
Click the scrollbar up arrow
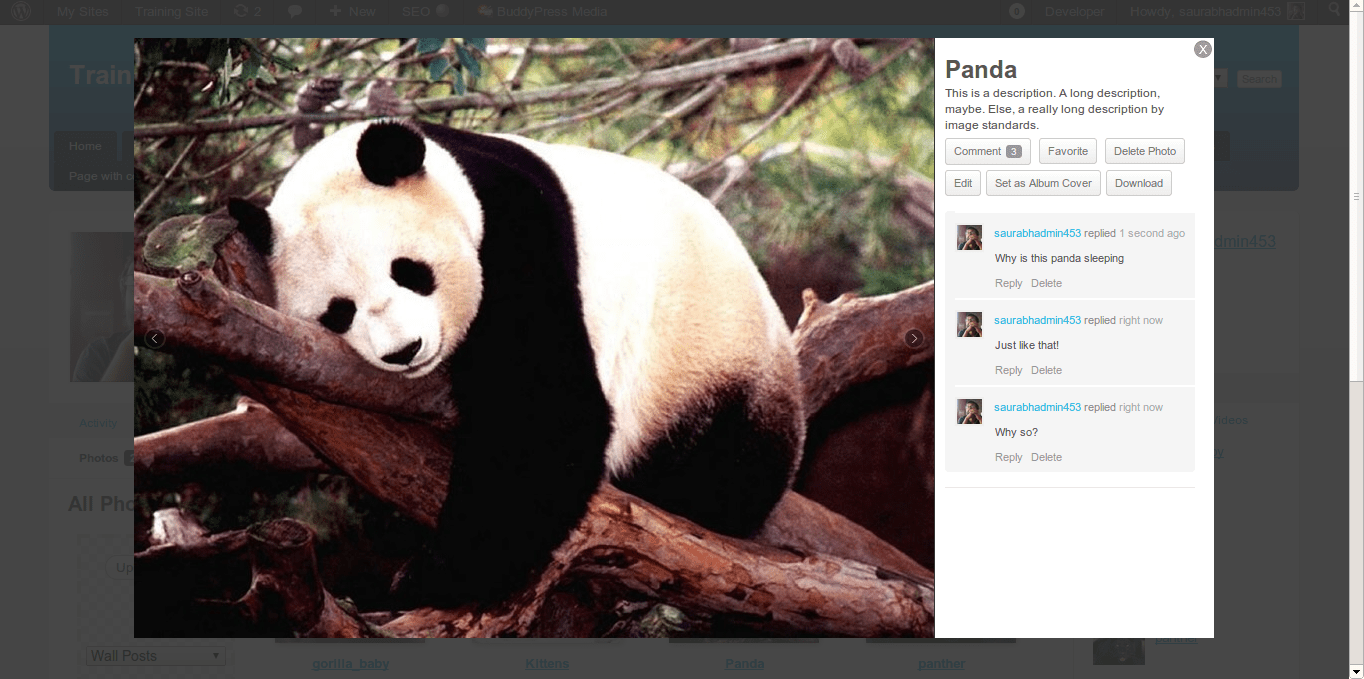1356,6
